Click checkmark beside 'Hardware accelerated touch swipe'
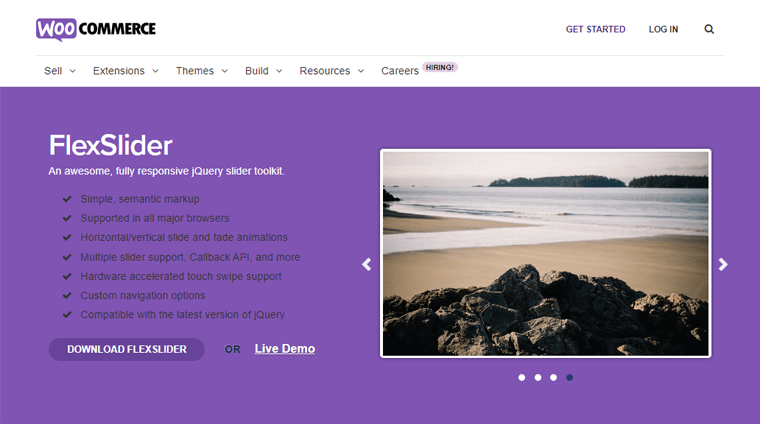 coord(67,276)
